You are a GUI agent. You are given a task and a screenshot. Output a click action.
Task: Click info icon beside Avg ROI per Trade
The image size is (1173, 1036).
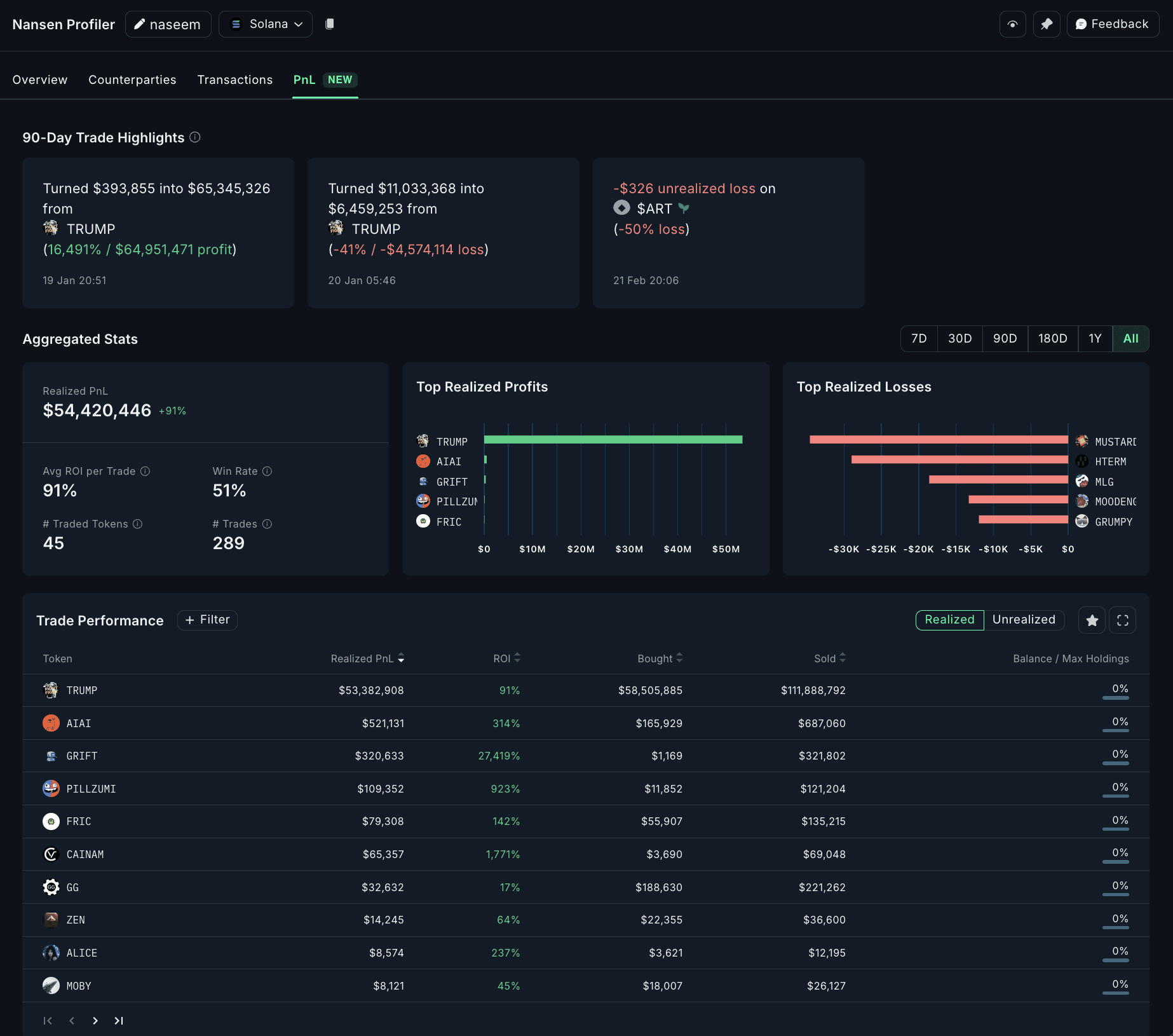(145, 471)
